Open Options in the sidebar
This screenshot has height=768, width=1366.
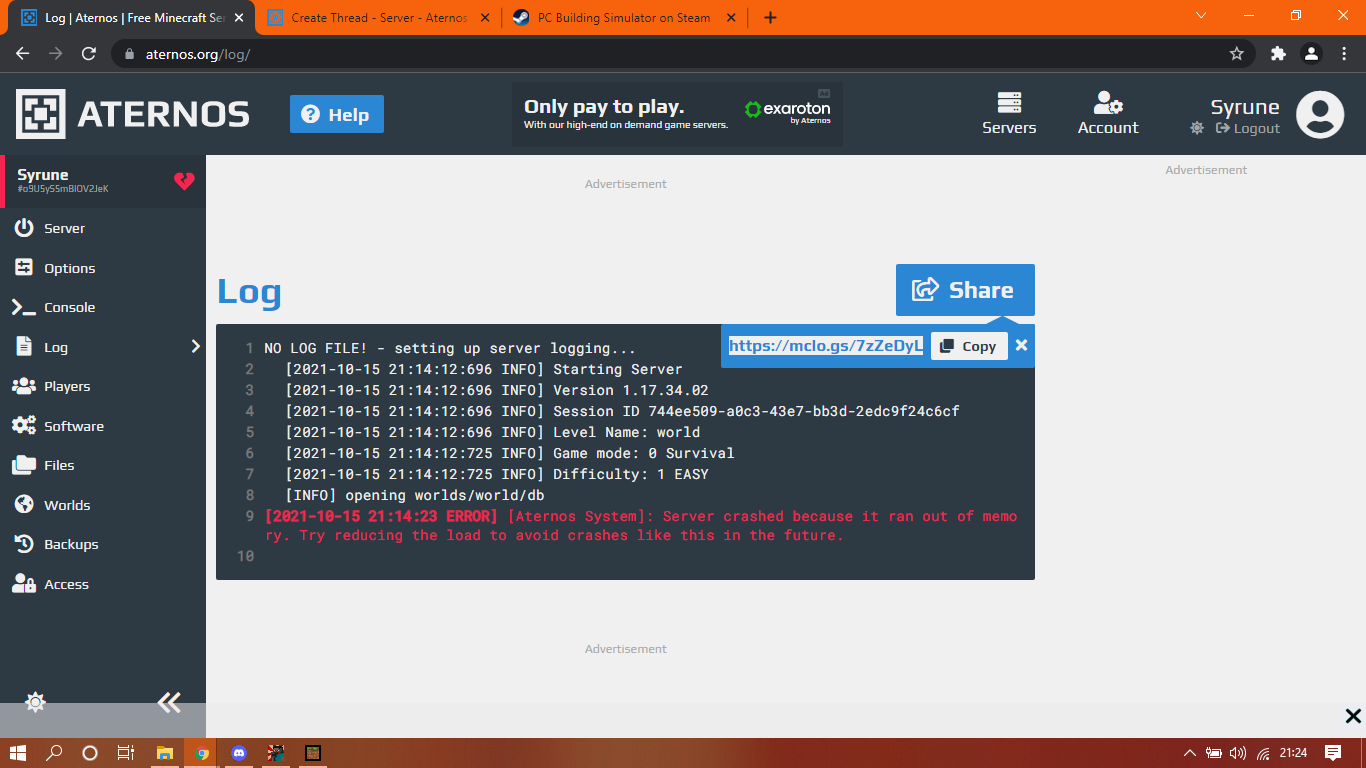103,268
